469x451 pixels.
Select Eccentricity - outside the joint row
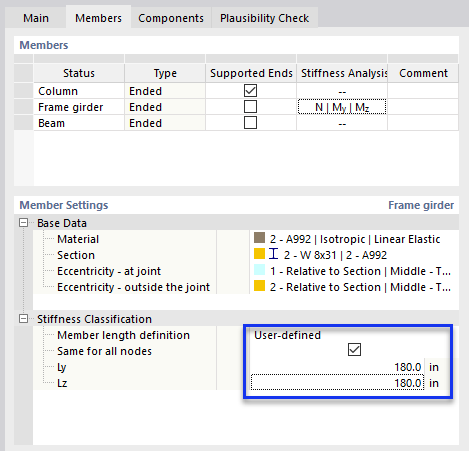tap(133, 287)
